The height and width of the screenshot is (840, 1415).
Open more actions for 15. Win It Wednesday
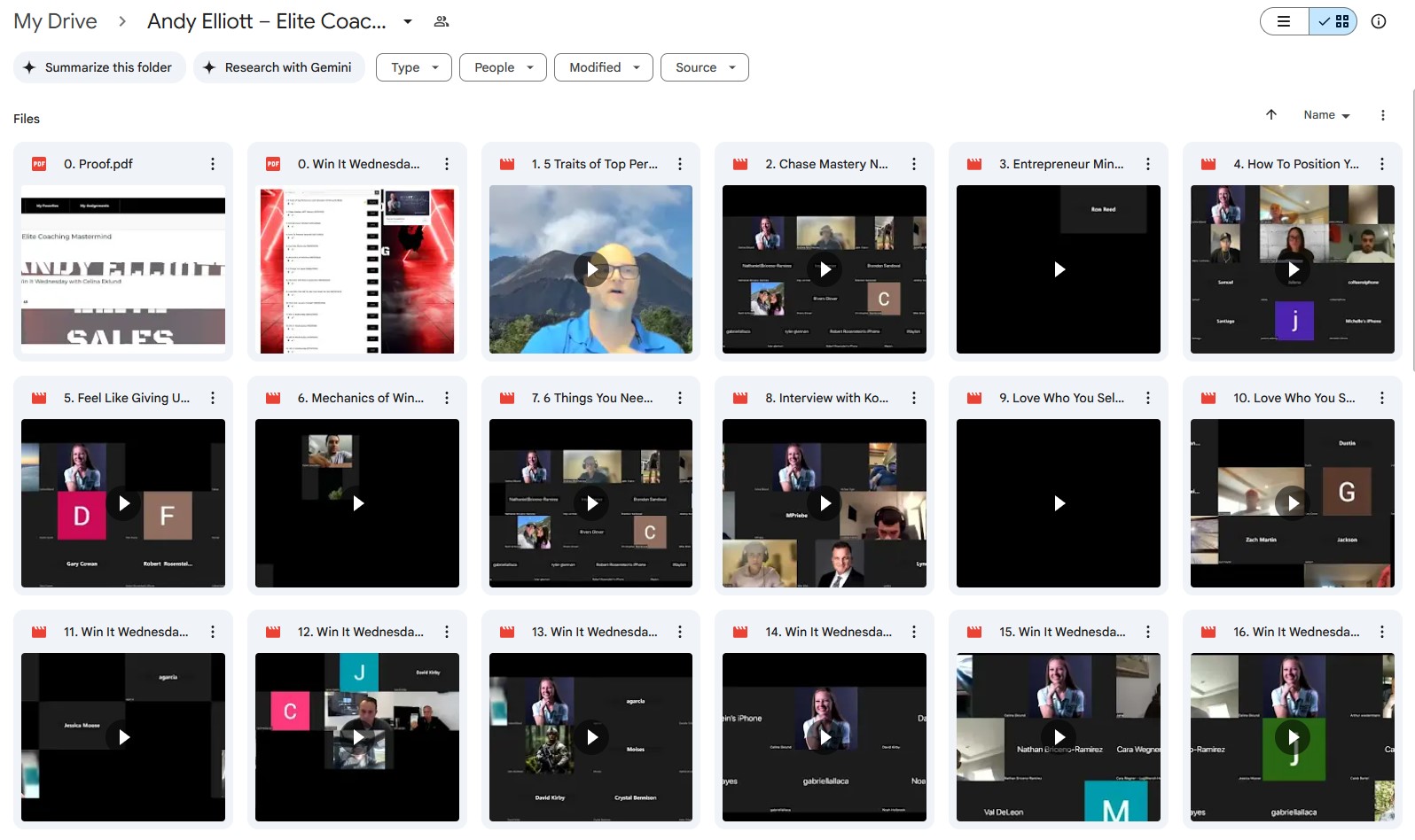(x=1148, y=632)
